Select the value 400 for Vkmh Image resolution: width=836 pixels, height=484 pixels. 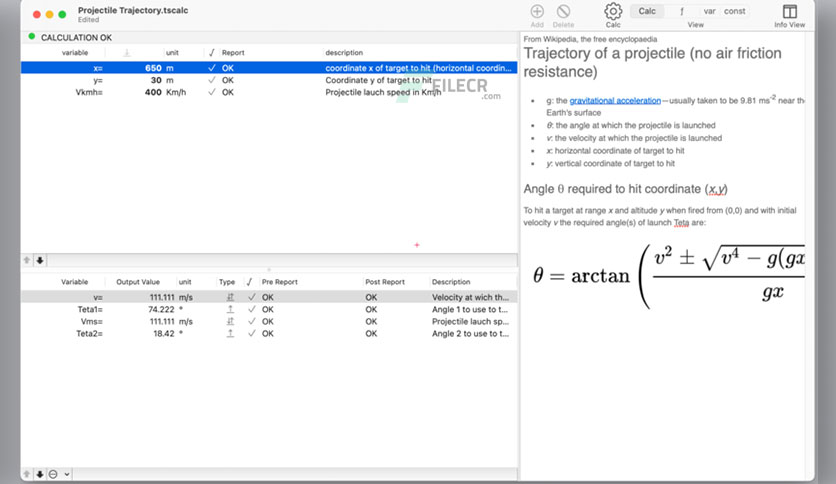tap(153, 92)
